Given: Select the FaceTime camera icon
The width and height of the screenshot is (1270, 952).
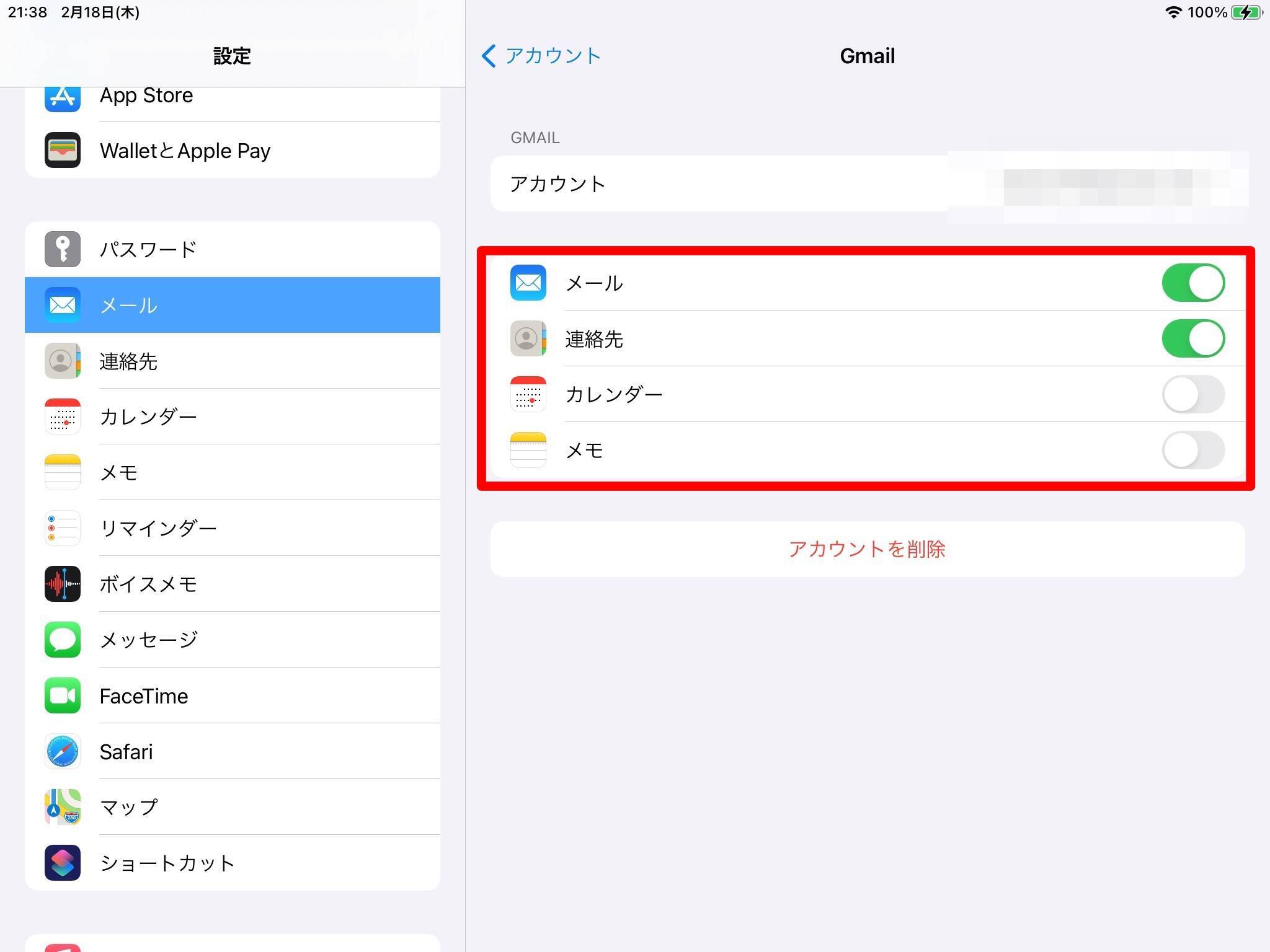Looking at the screenshot, I should 62,695.
